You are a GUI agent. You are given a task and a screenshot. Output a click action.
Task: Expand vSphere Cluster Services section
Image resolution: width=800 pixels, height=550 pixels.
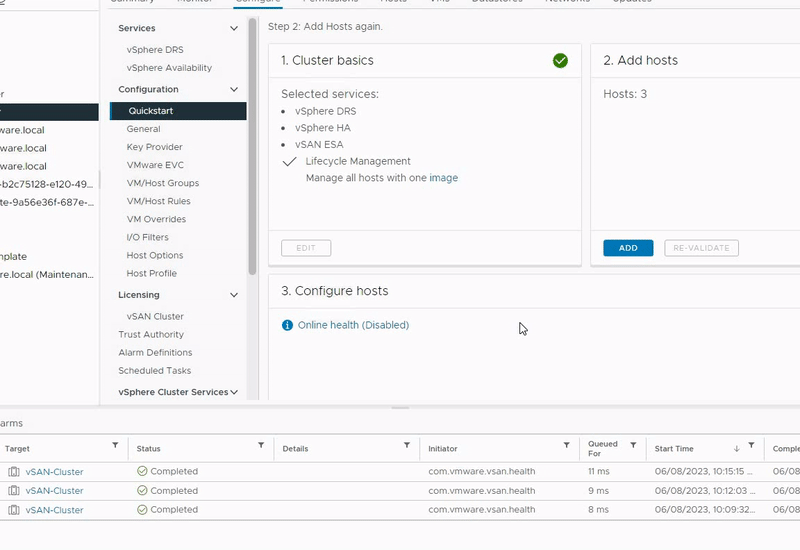tap(234, 392)
